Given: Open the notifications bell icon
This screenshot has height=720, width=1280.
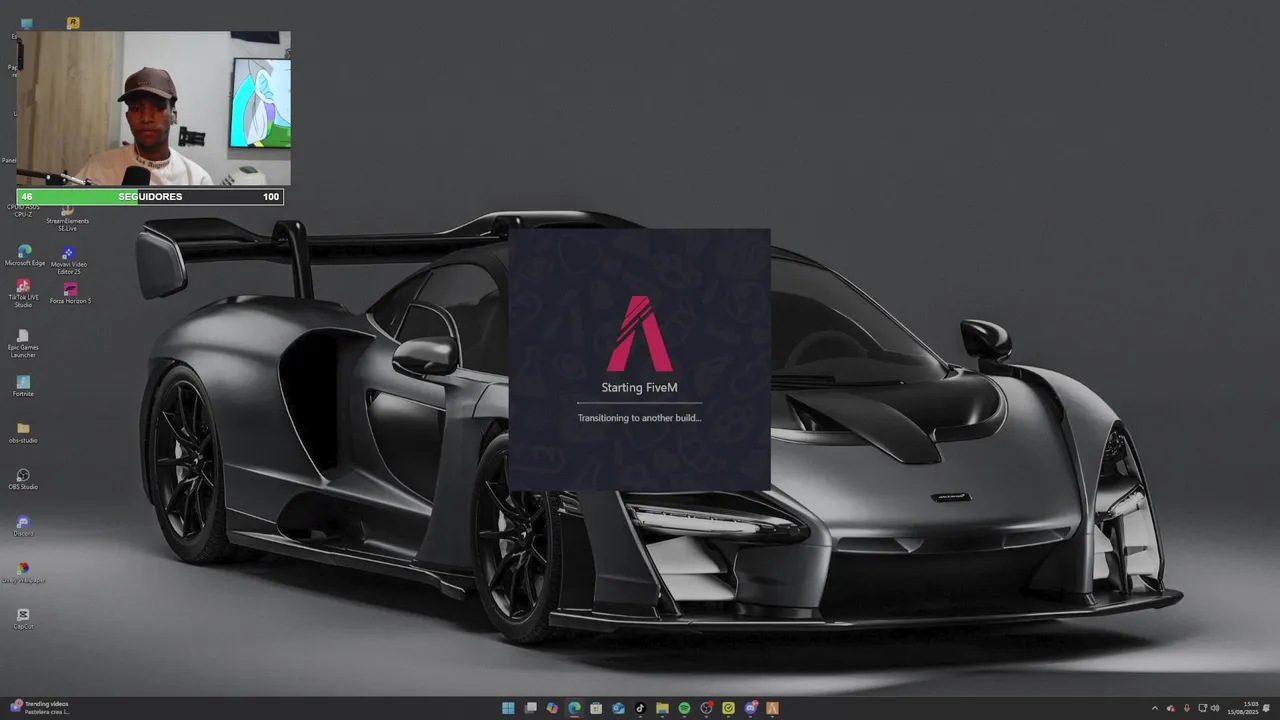Looking at the screenshot, I should coord(1266,708).
